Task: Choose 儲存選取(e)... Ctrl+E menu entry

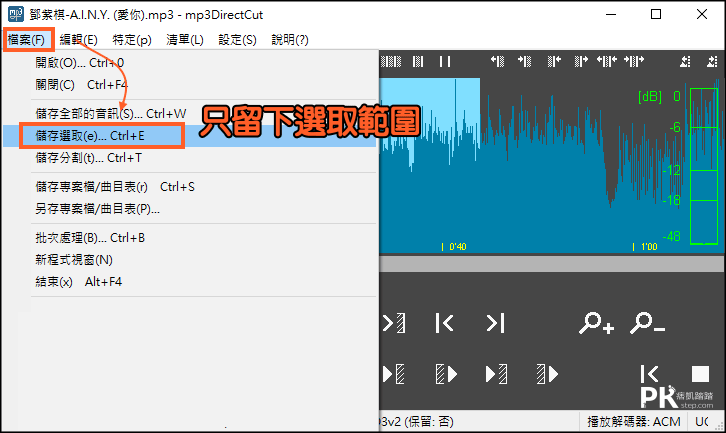Action: click(189, 136)
